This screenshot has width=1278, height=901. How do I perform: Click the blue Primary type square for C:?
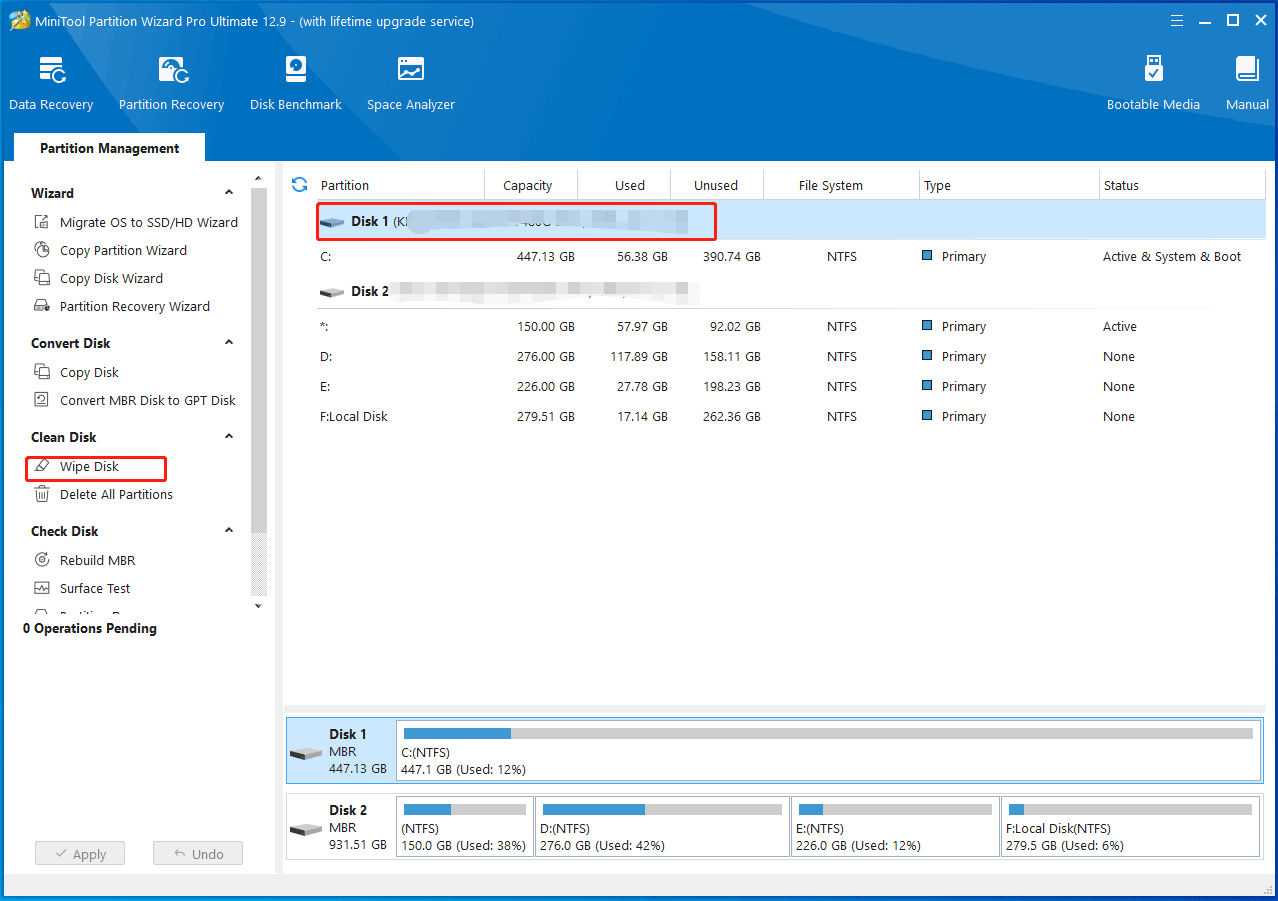pos(928,256)
